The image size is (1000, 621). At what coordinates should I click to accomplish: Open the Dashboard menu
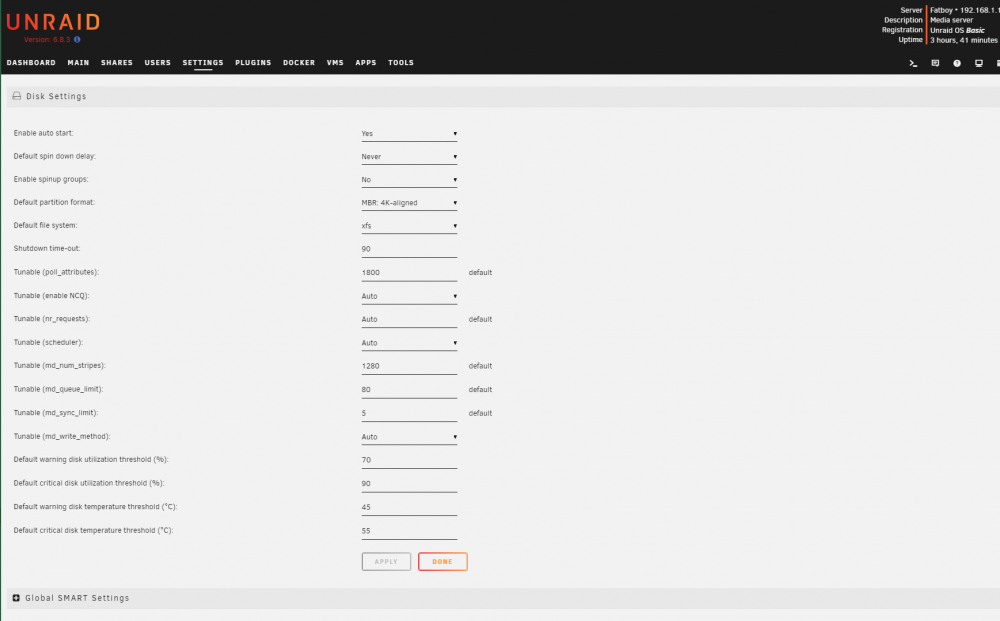point(31,62)
